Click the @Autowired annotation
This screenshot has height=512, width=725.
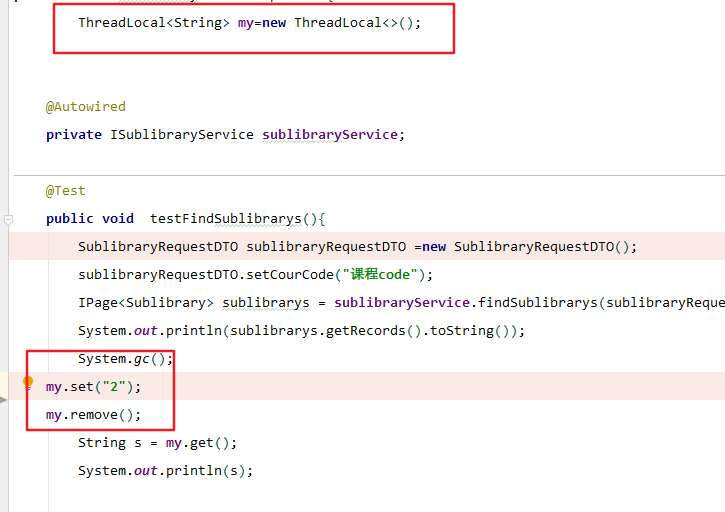[86, 107]
